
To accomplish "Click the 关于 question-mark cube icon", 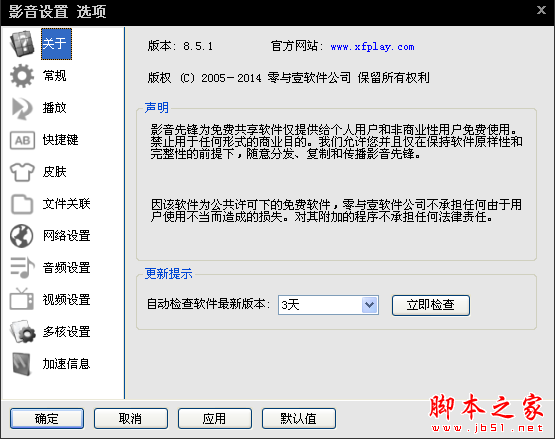I will (22, 44).
